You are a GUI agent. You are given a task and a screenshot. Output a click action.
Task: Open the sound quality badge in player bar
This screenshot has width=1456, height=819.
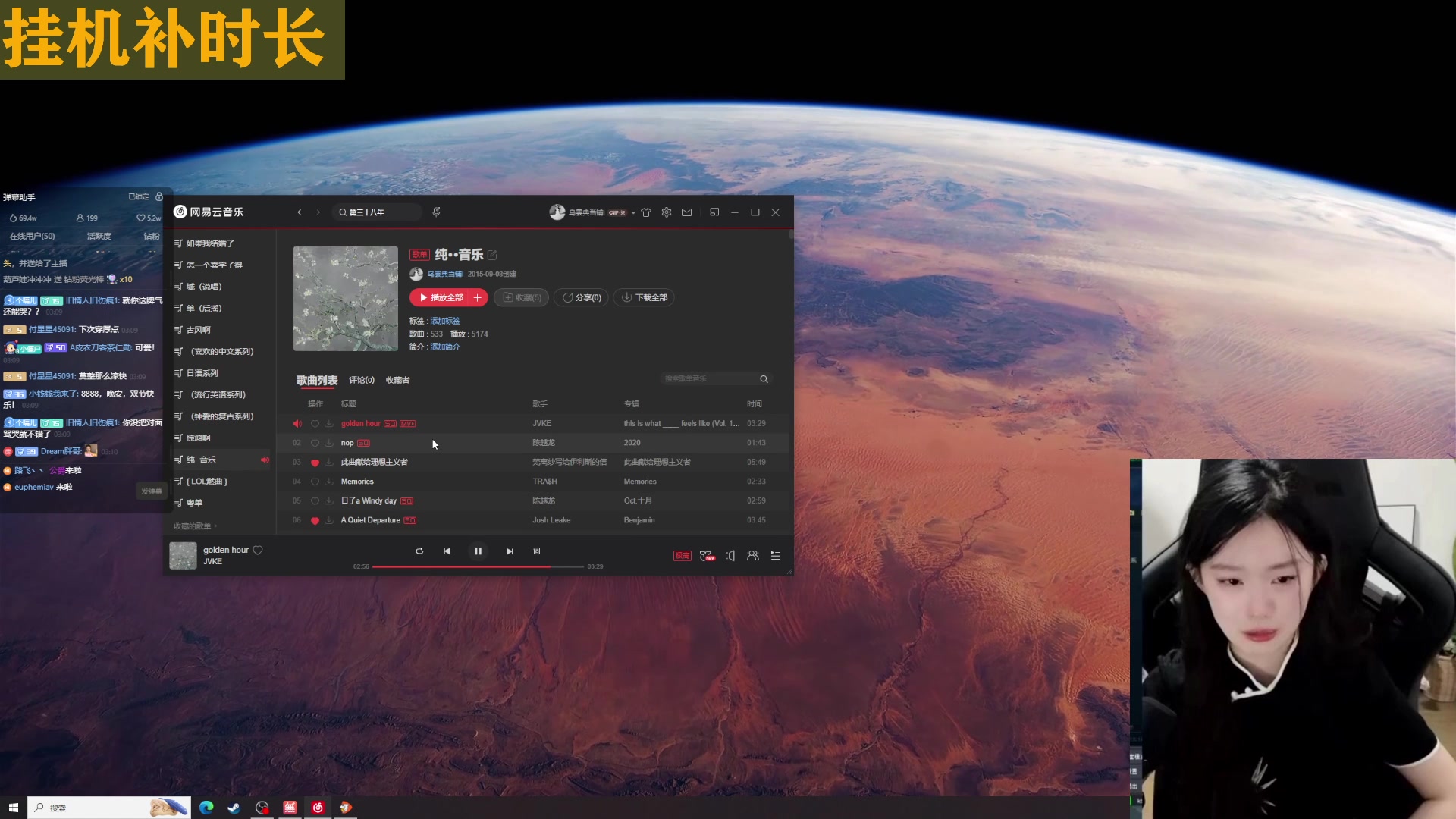(682, 556)
